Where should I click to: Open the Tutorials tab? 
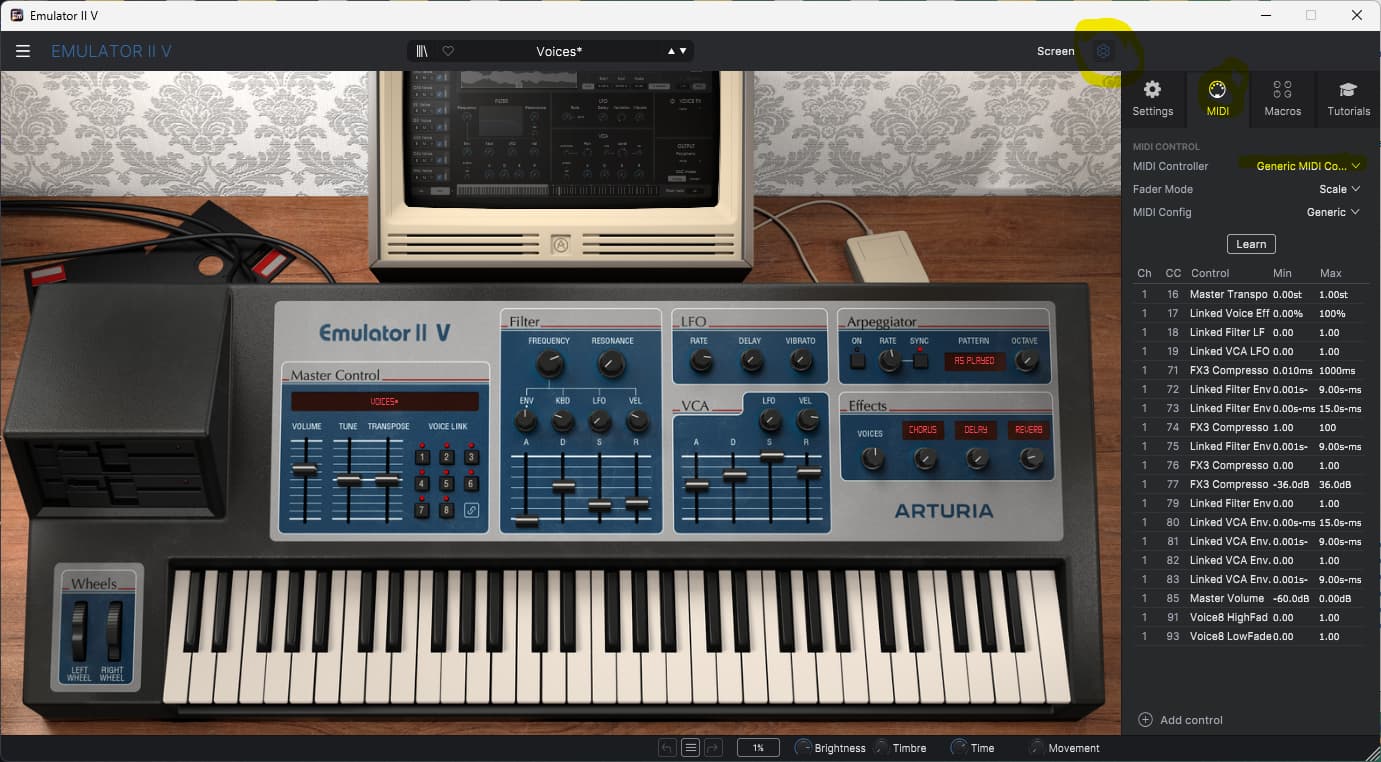click(x=1348, y=98)
